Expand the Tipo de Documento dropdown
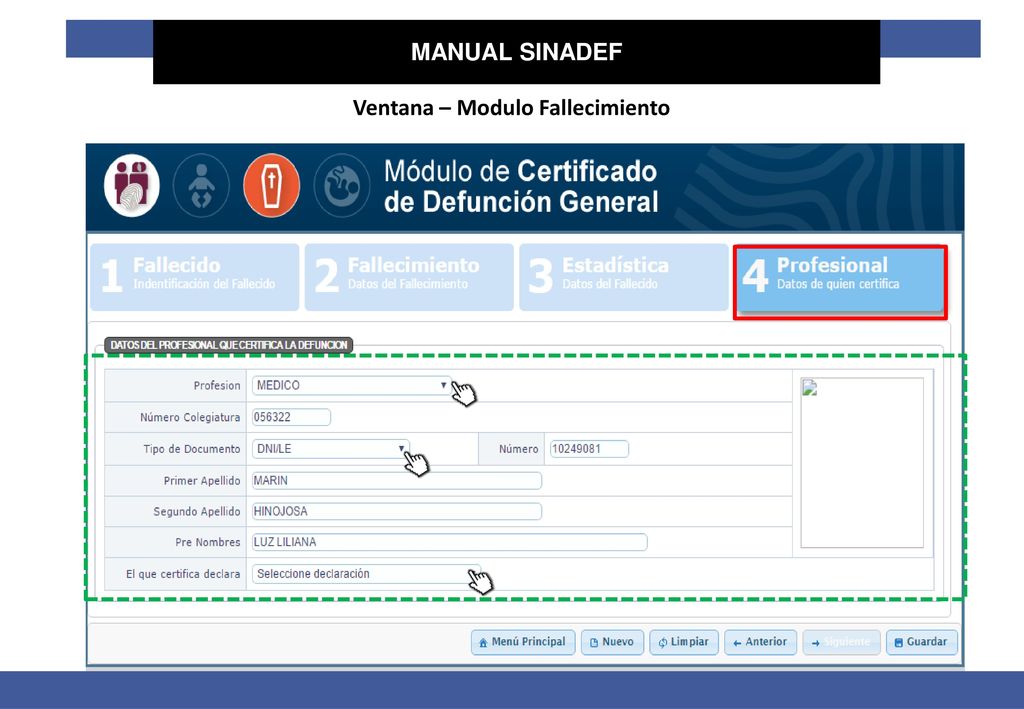 coord(330,449)
